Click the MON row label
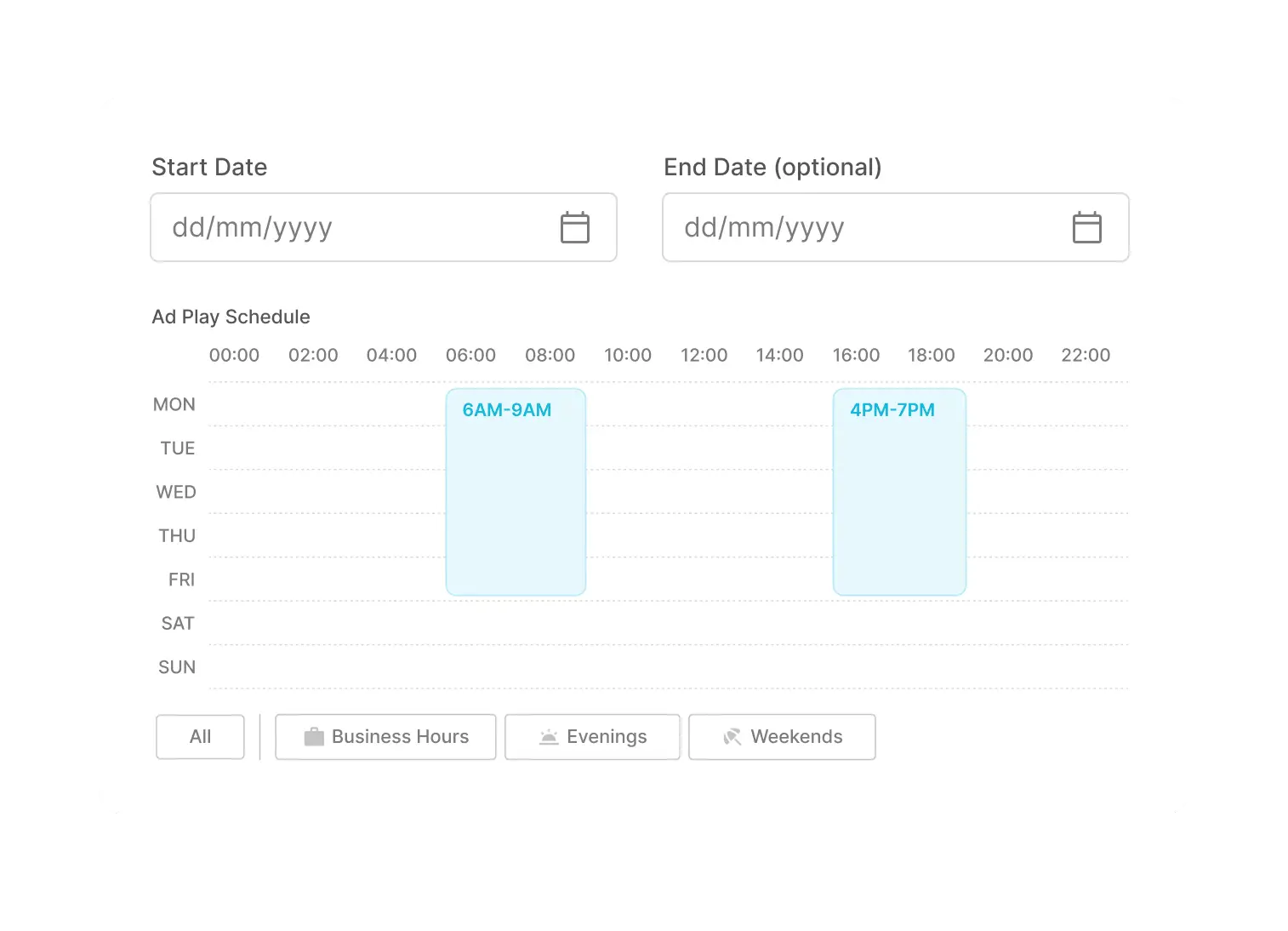 click(x=174, y=404)
